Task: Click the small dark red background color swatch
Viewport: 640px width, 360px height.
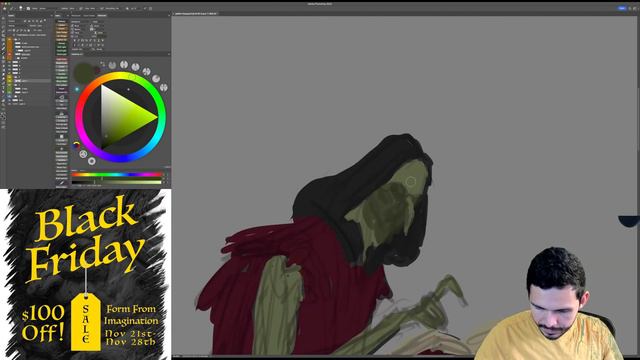Action: (x=97, y=70)
